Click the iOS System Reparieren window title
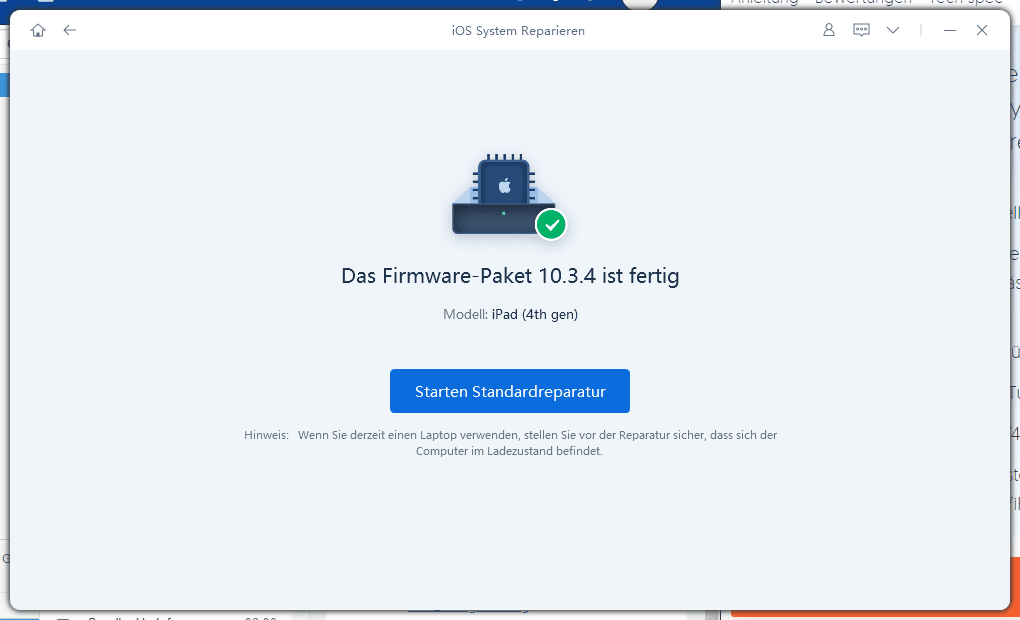Screen dimensions: 1020x620 tap(517, 31)
